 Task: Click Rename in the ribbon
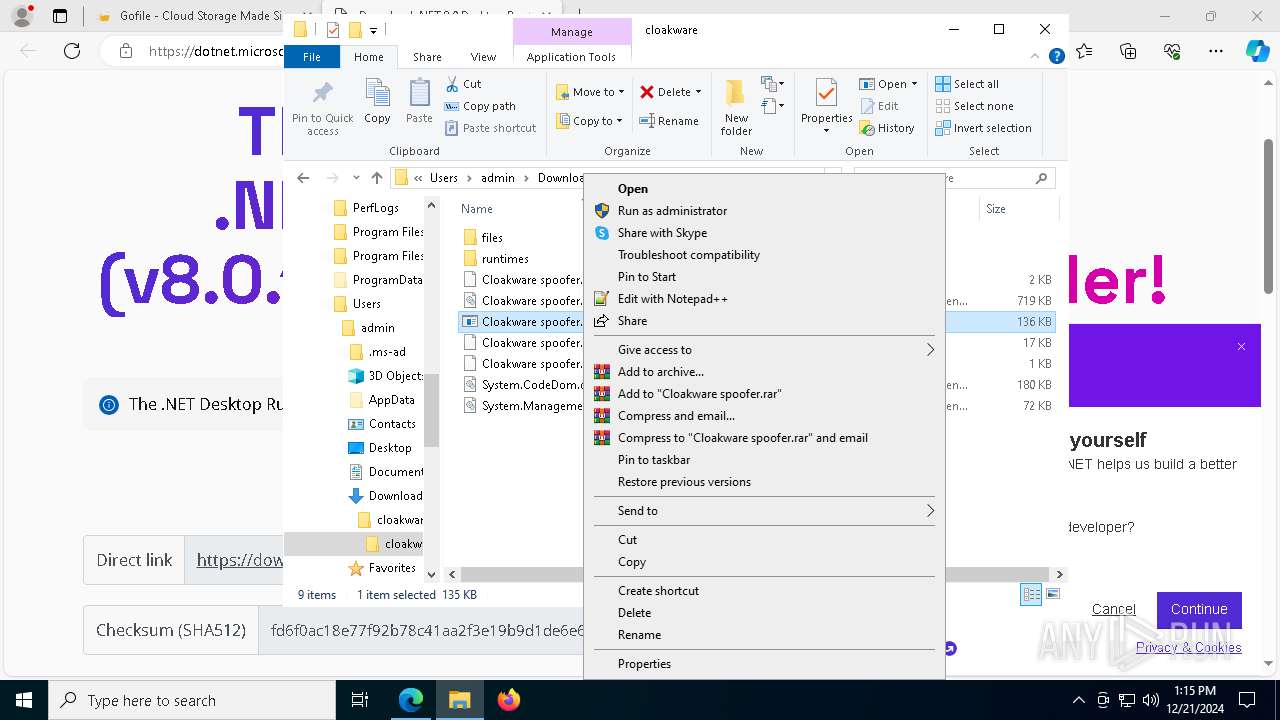[669, 121]
